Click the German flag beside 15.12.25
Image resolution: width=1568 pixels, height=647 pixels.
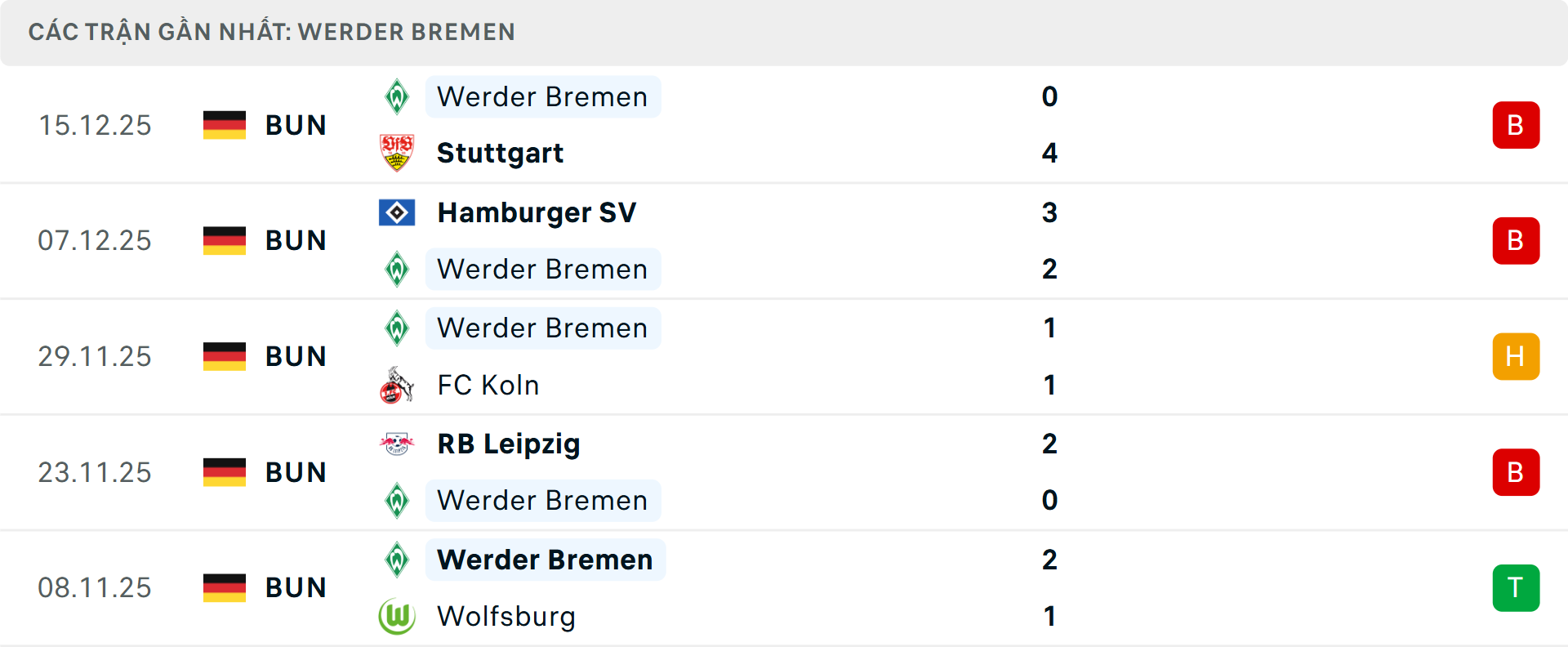click(x=224, y=125)
